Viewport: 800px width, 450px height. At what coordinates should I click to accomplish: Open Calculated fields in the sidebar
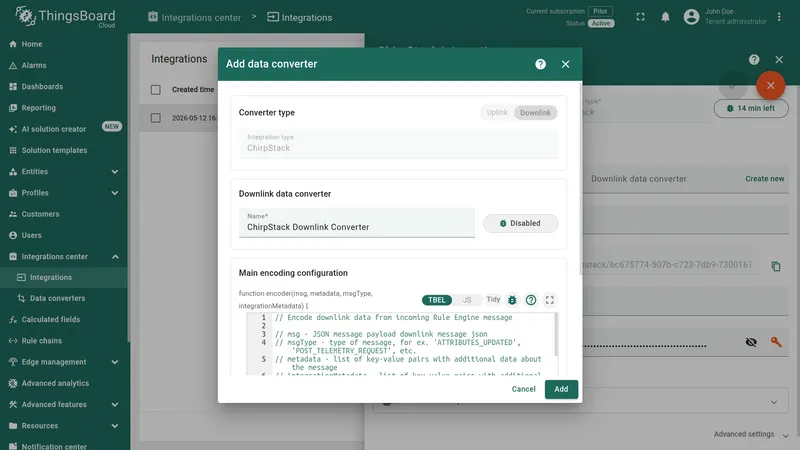click(64, 319)
